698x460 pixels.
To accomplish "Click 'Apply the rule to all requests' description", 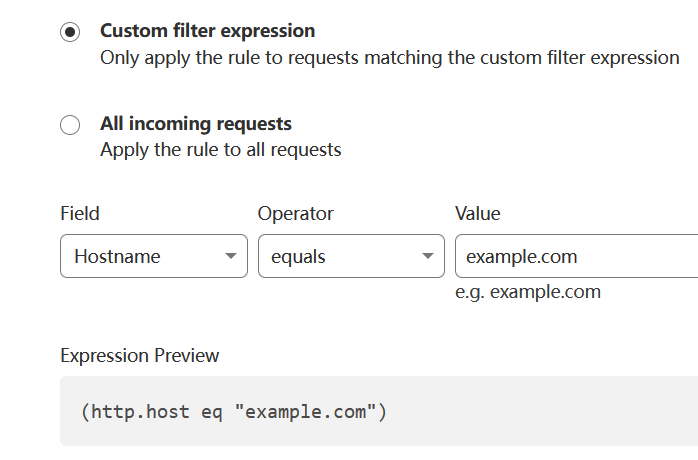I will pyautogui.click(x=221, y=150).
